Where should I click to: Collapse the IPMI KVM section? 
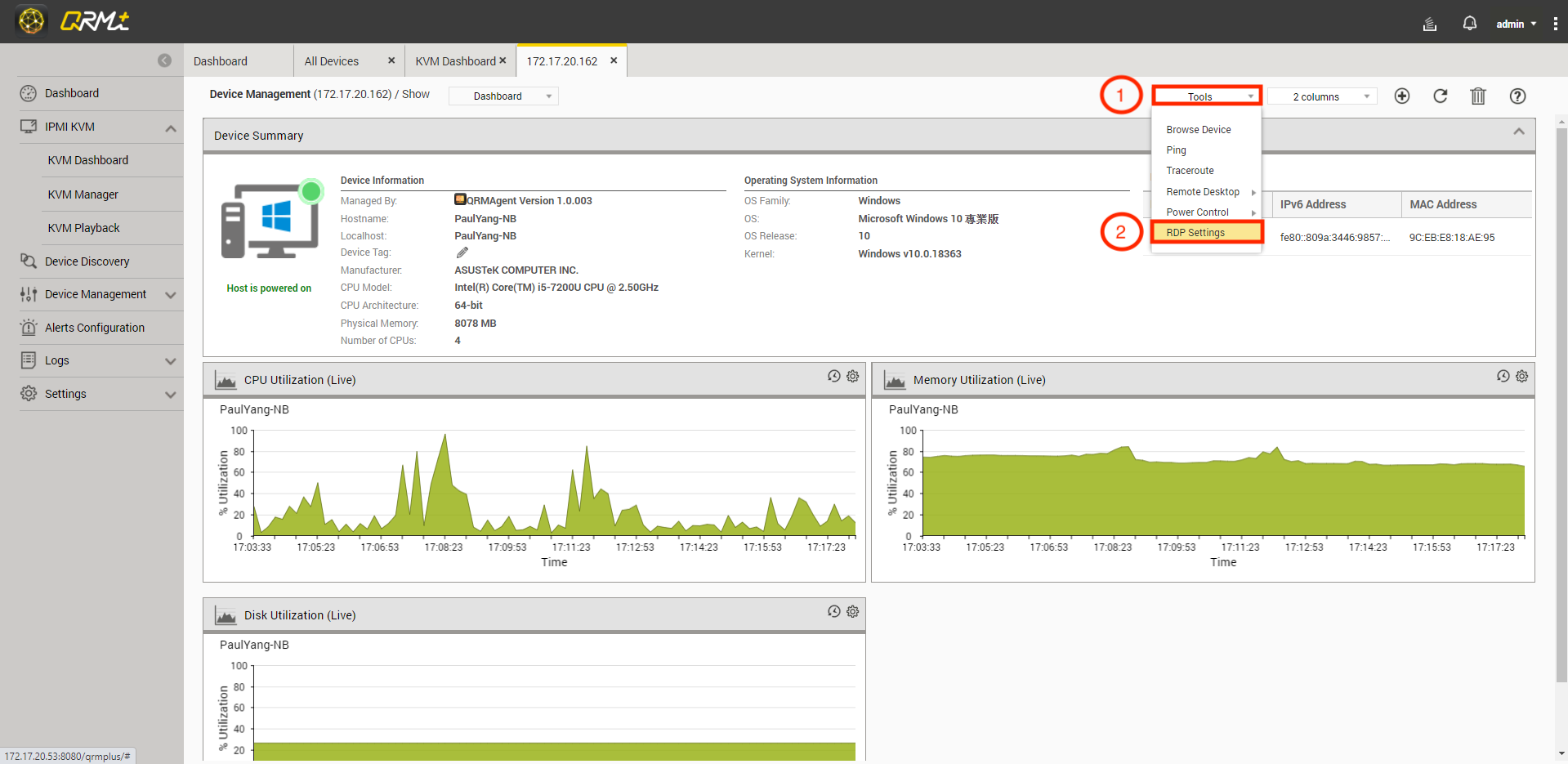click(x=170, y=127)
